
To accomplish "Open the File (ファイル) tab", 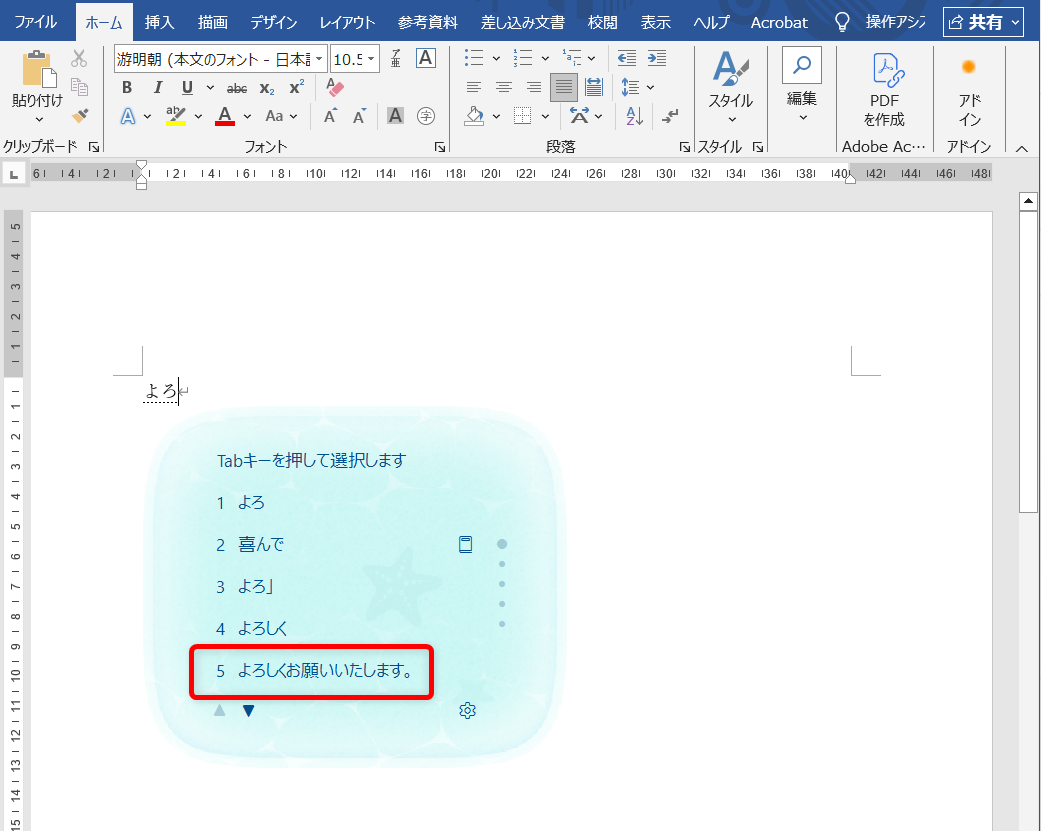I will point(35,22).
